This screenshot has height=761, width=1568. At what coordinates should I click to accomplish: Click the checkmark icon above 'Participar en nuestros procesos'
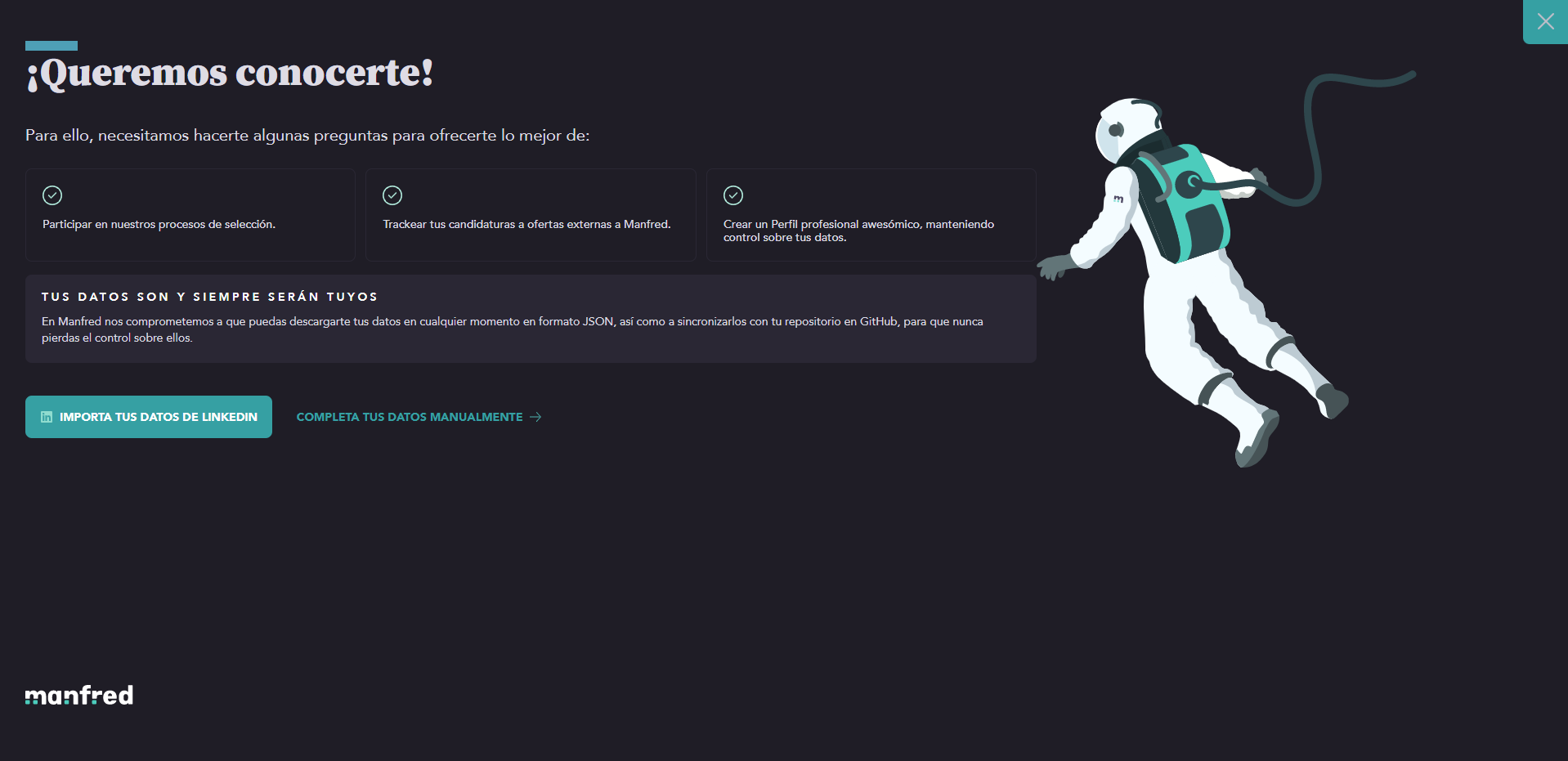tap(52, 195)
